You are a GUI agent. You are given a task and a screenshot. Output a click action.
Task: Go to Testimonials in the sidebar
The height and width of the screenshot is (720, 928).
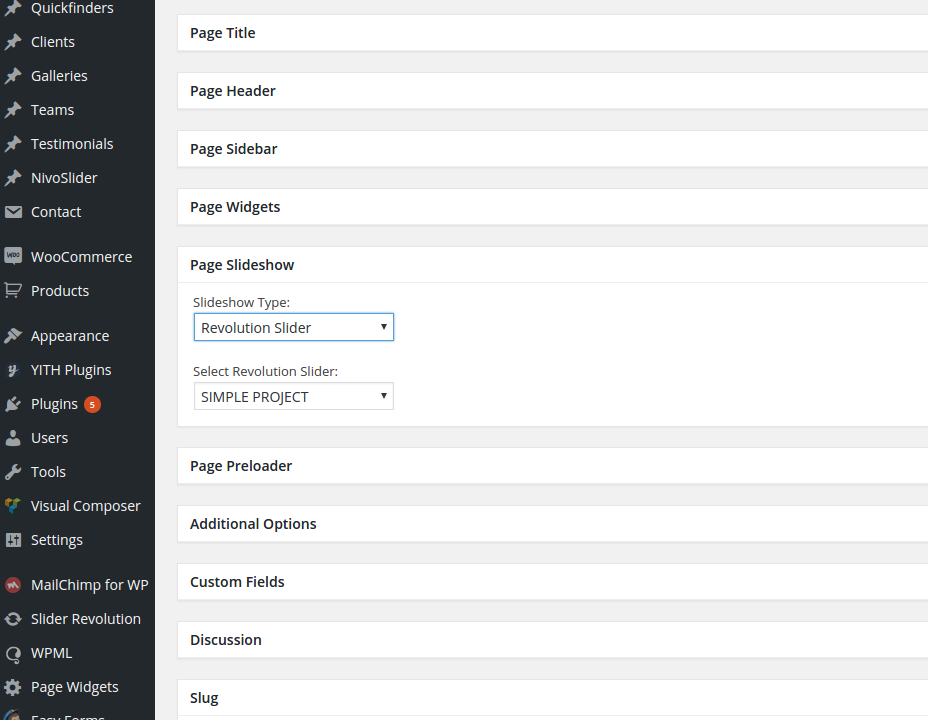point(72,144)
